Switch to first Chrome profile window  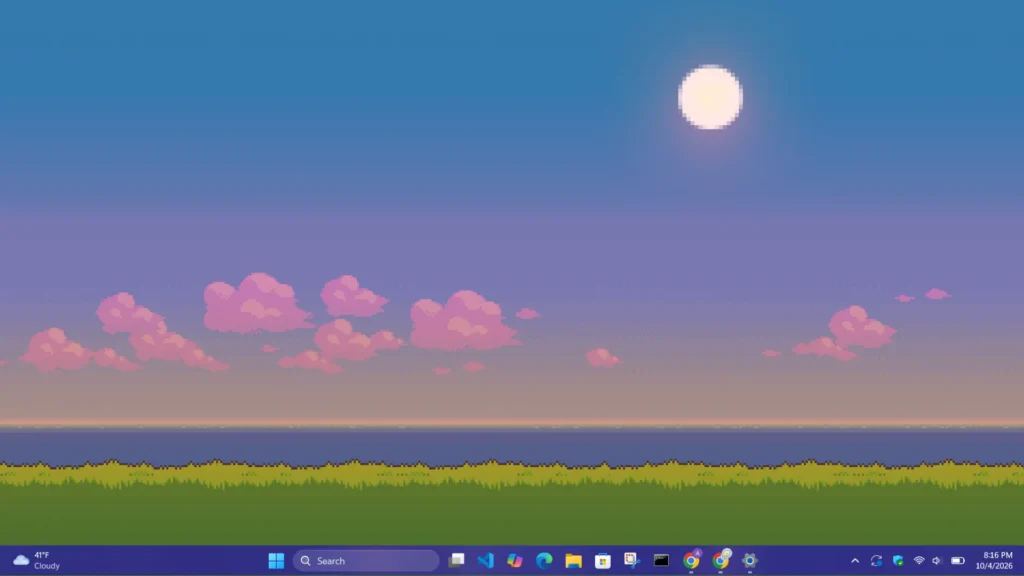click(x=691, y=560)
